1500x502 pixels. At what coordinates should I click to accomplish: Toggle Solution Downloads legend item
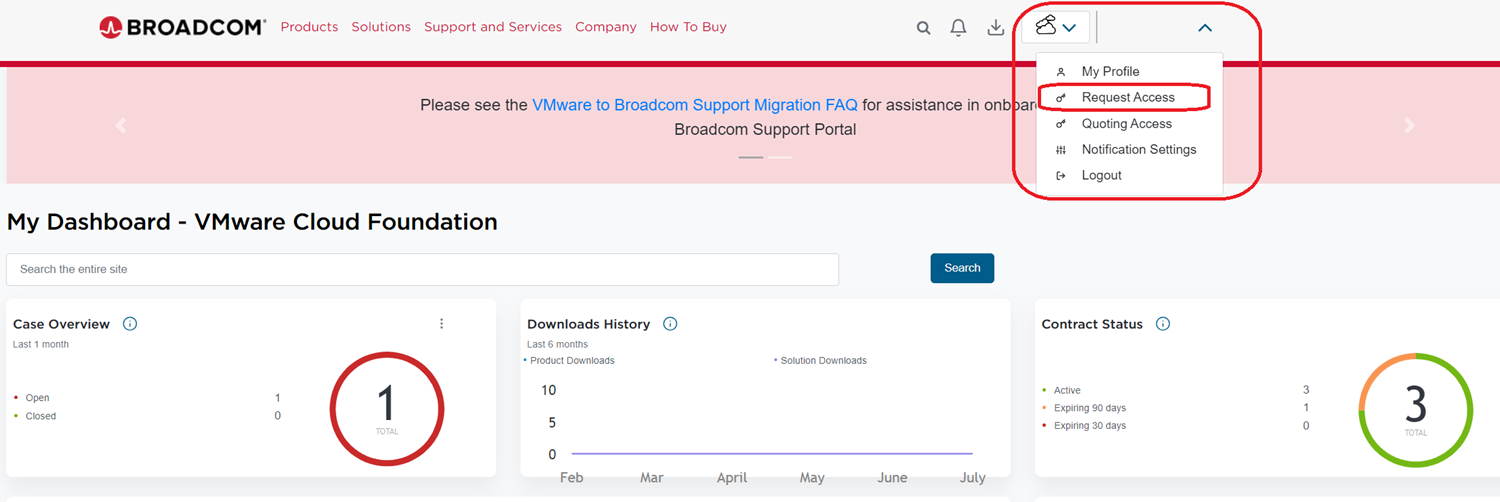(820, 360)
